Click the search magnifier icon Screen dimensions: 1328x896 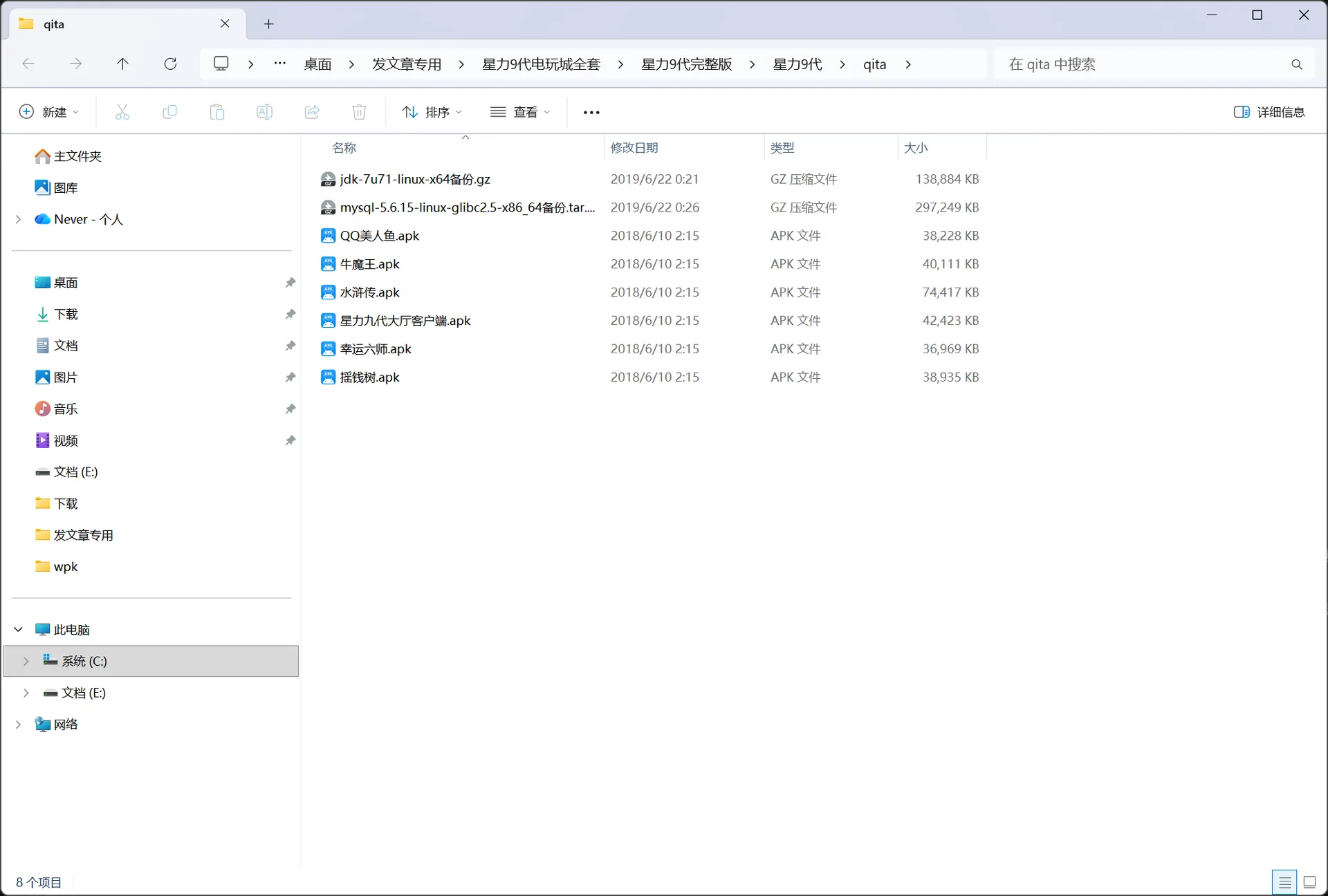click(1297, 64)
